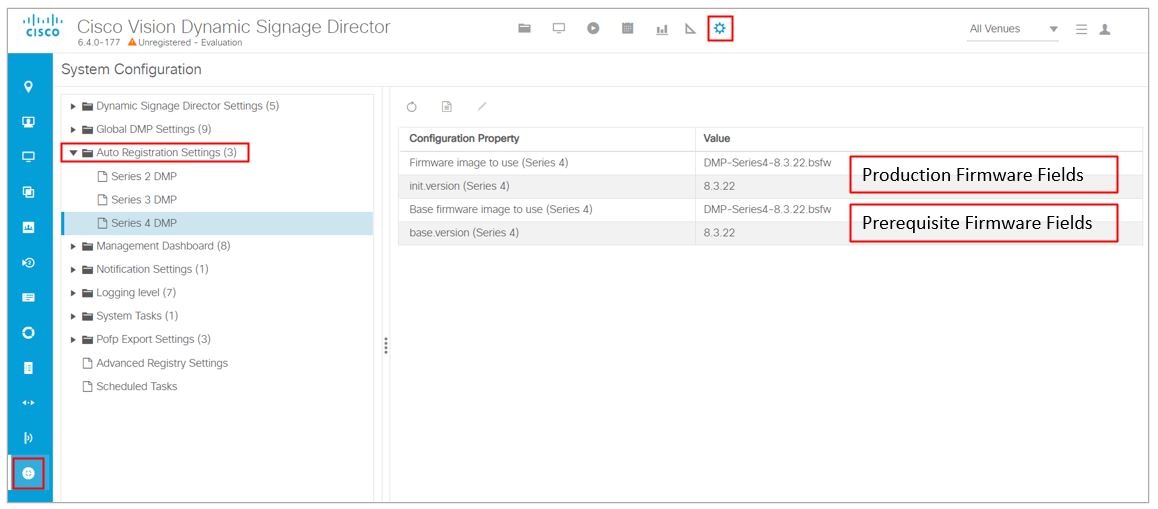
Task: Click the play circle icon in top navigation
Action: pos(593,28)
